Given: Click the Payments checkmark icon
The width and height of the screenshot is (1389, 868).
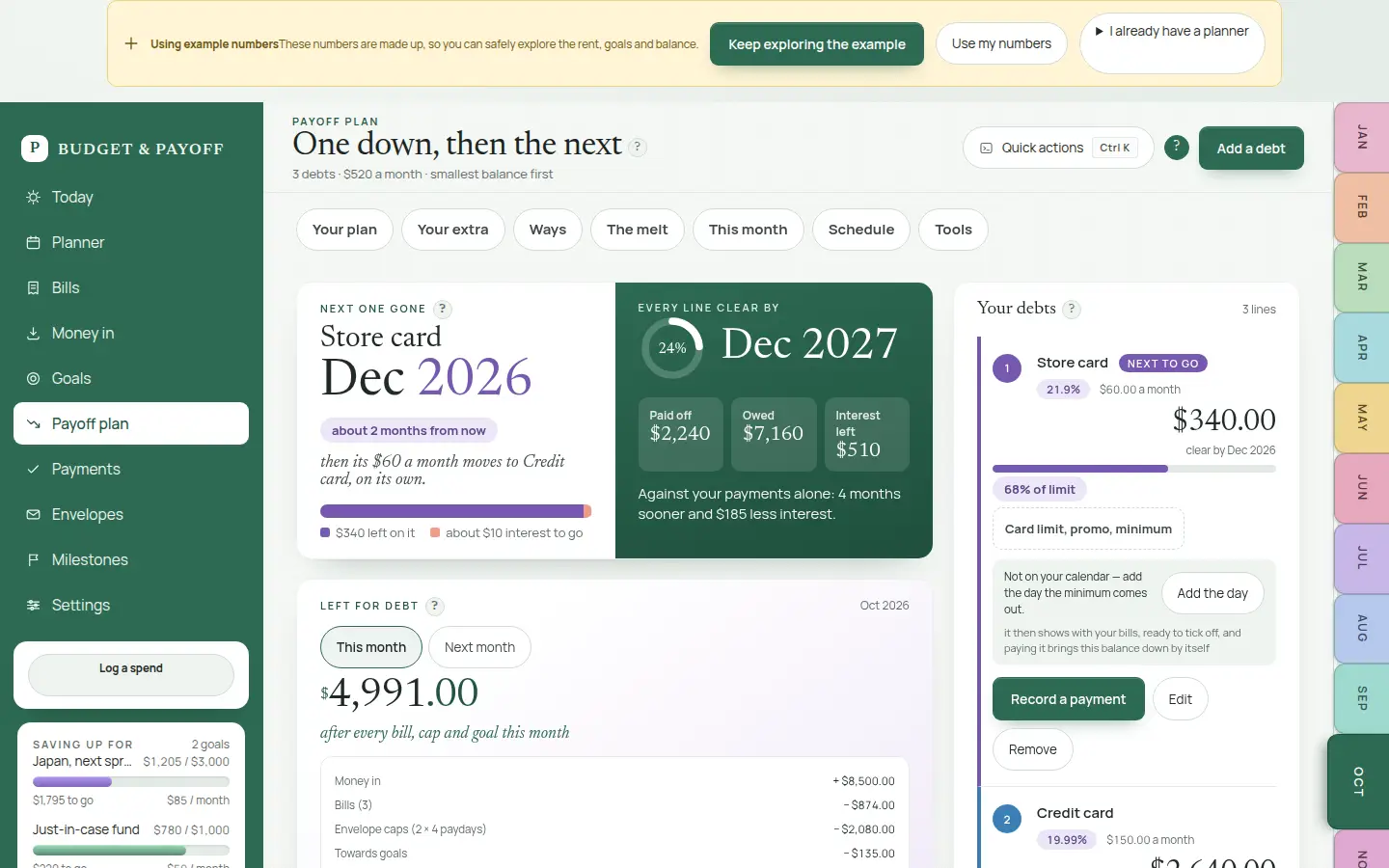Looking at the screenshot, I should (33, 469).
